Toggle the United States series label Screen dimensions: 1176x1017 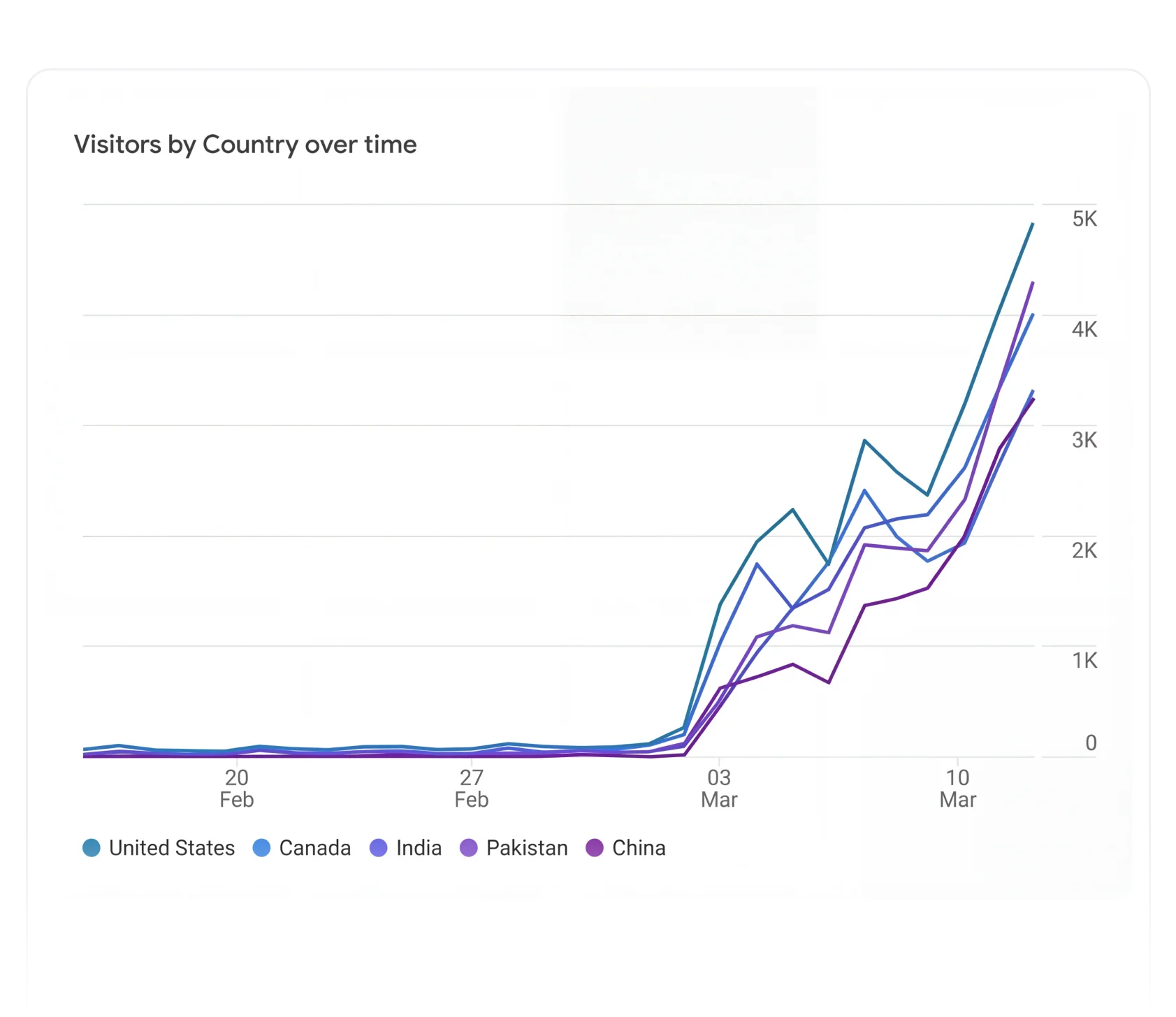(x=172, y=848)
